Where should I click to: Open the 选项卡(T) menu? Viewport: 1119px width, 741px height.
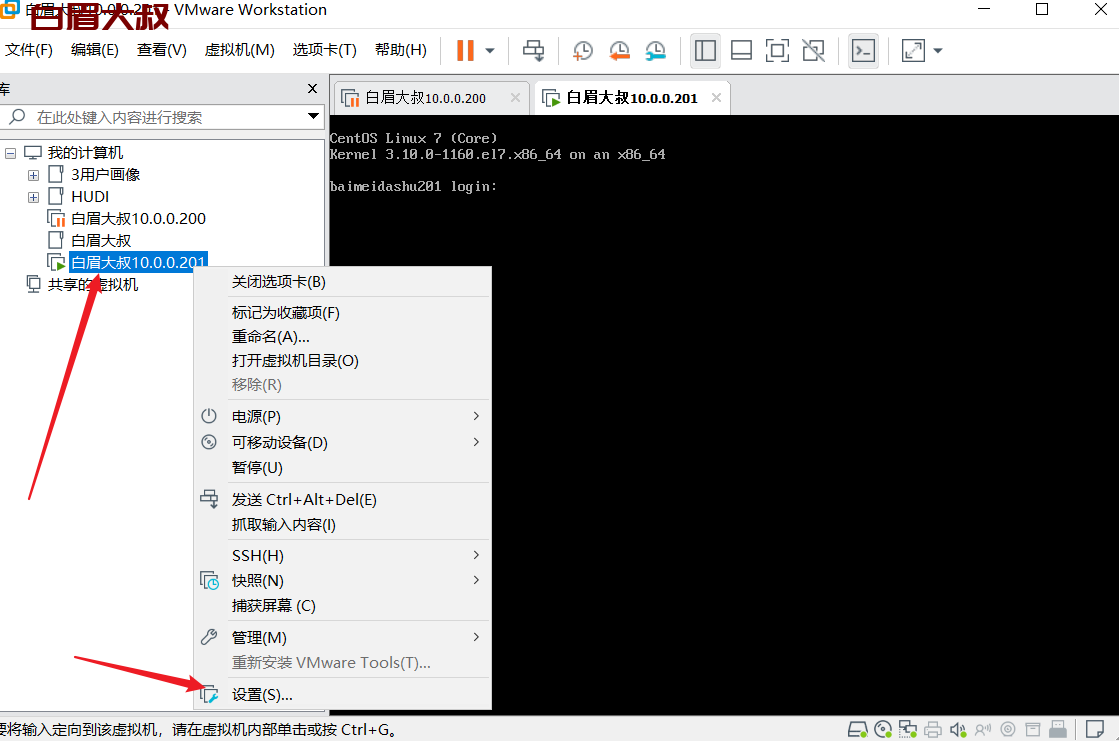(325, 50)
